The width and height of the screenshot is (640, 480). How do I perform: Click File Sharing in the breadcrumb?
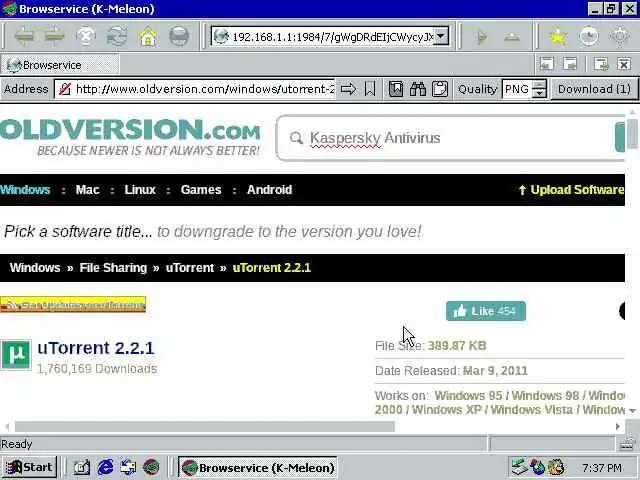pos(113,268)
